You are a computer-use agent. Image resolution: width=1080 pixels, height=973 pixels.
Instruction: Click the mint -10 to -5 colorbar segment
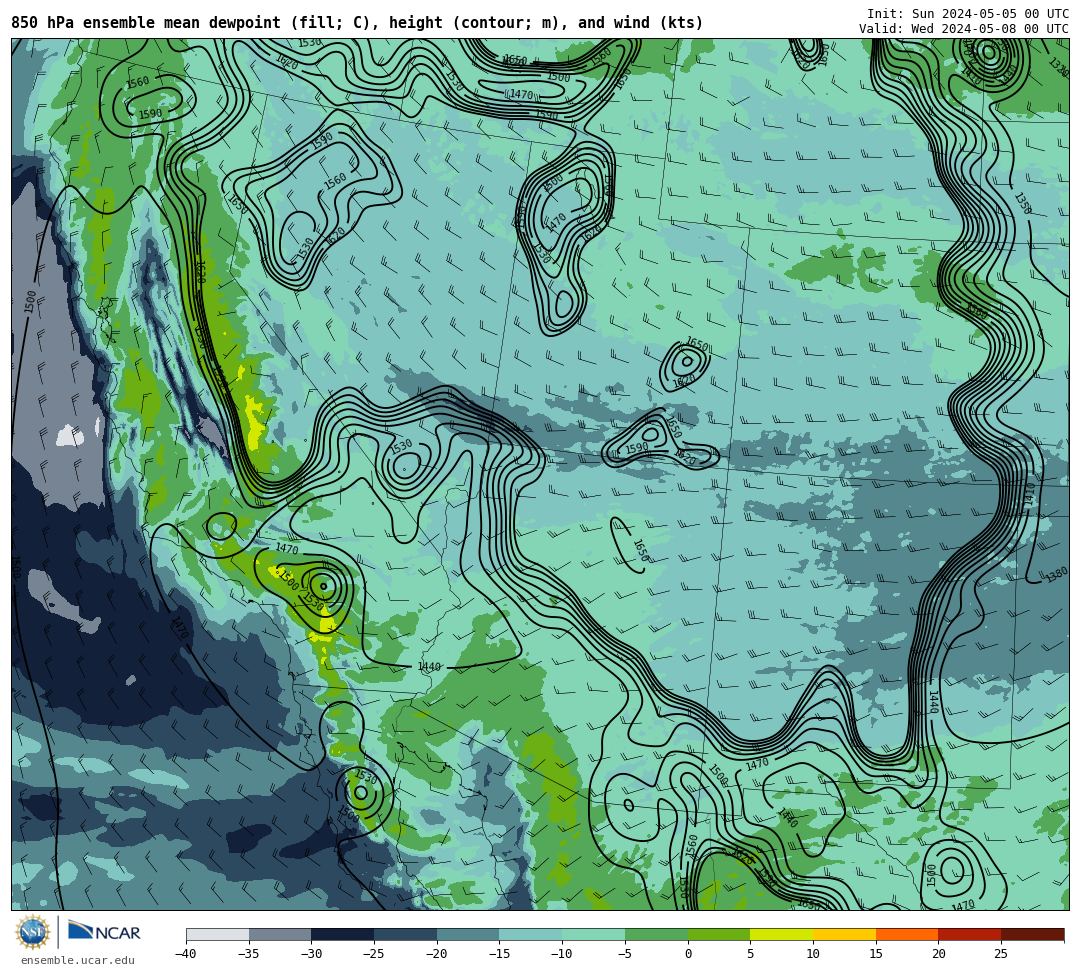594,934
